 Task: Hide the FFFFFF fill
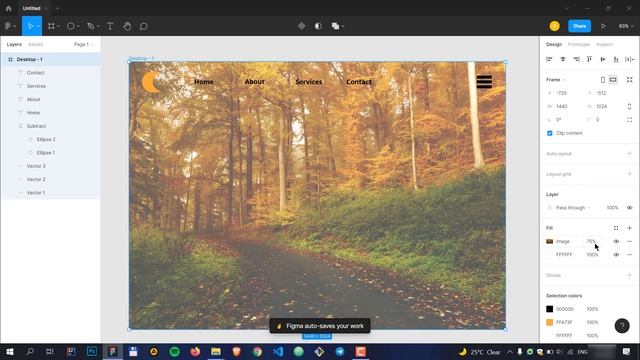point(616,255)
